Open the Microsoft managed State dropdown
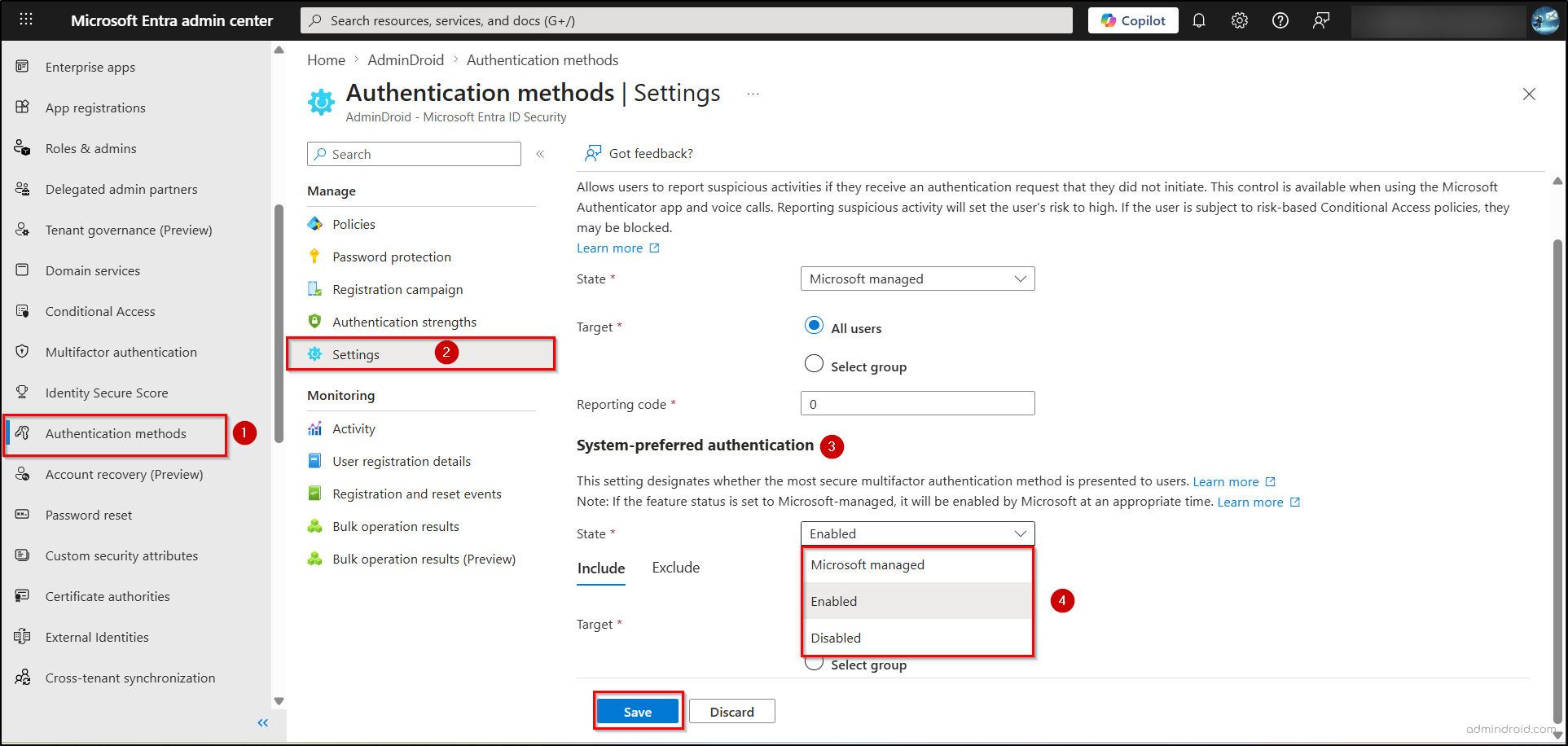 click(x=917, y=279)
